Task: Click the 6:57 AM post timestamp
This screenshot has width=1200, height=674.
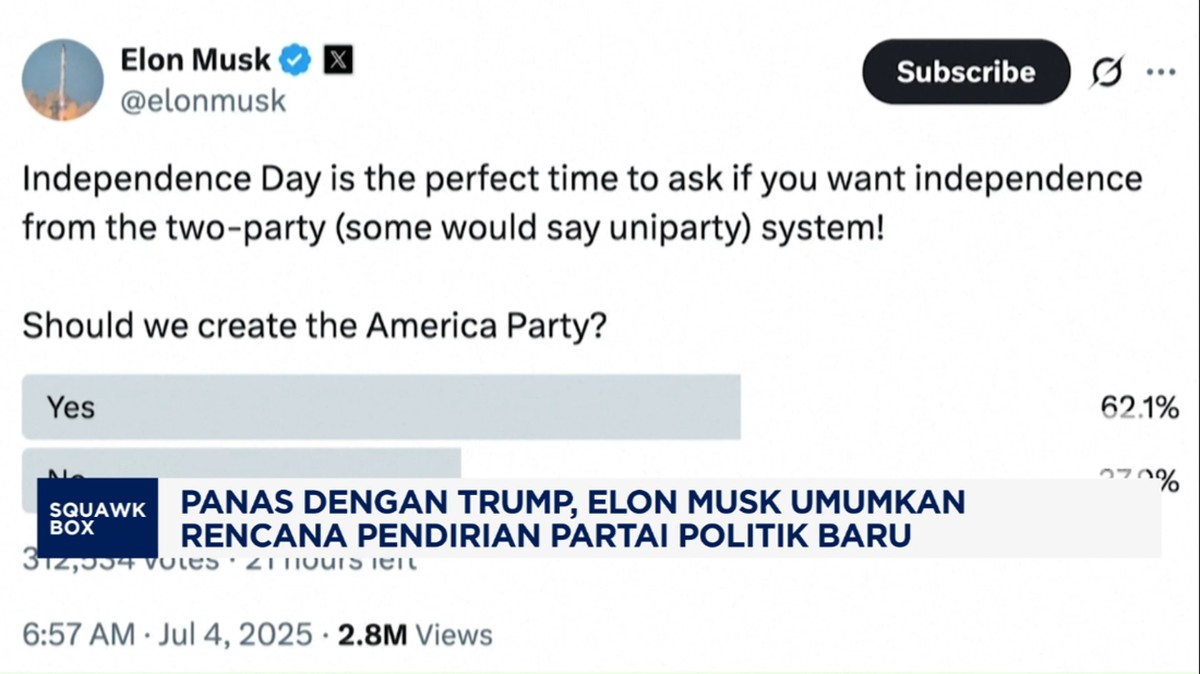Action: pos(77,634)
